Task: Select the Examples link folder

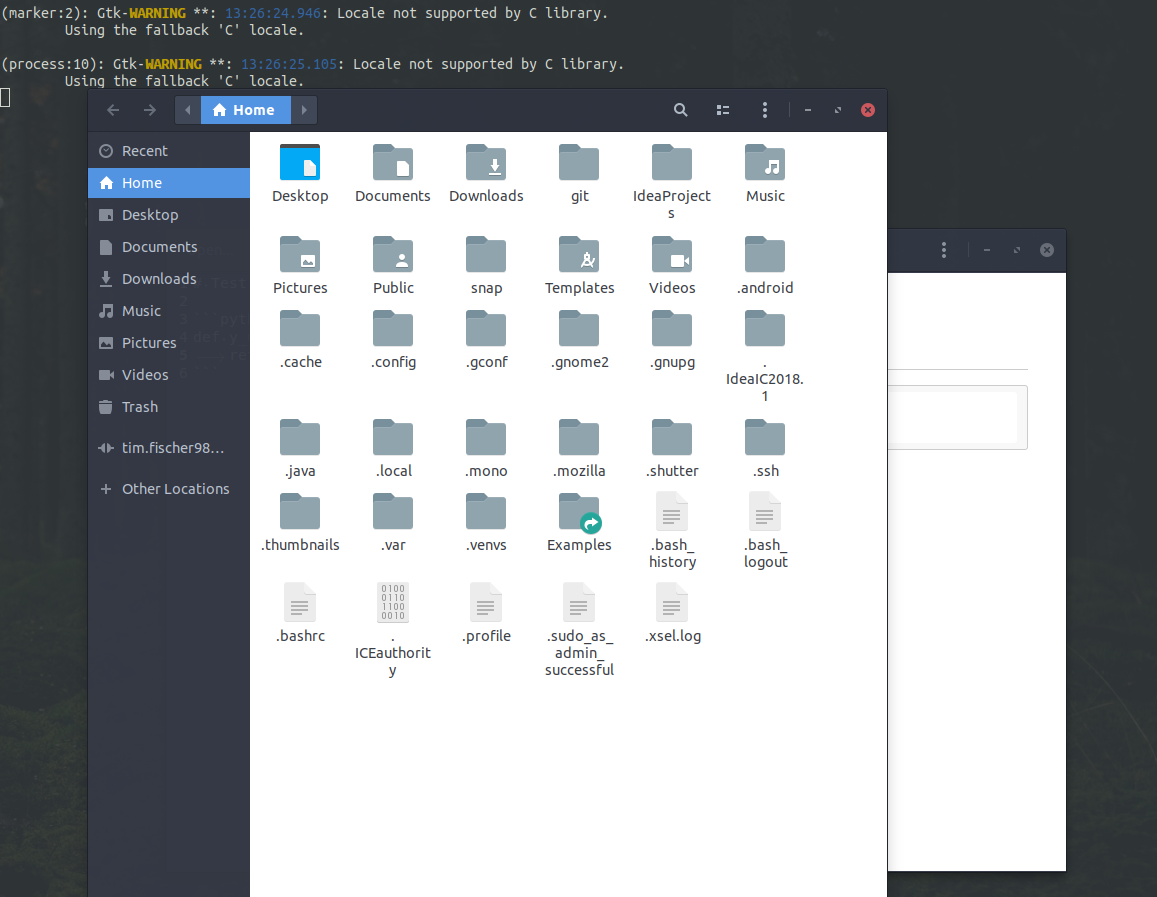Action: coord(579,512)
